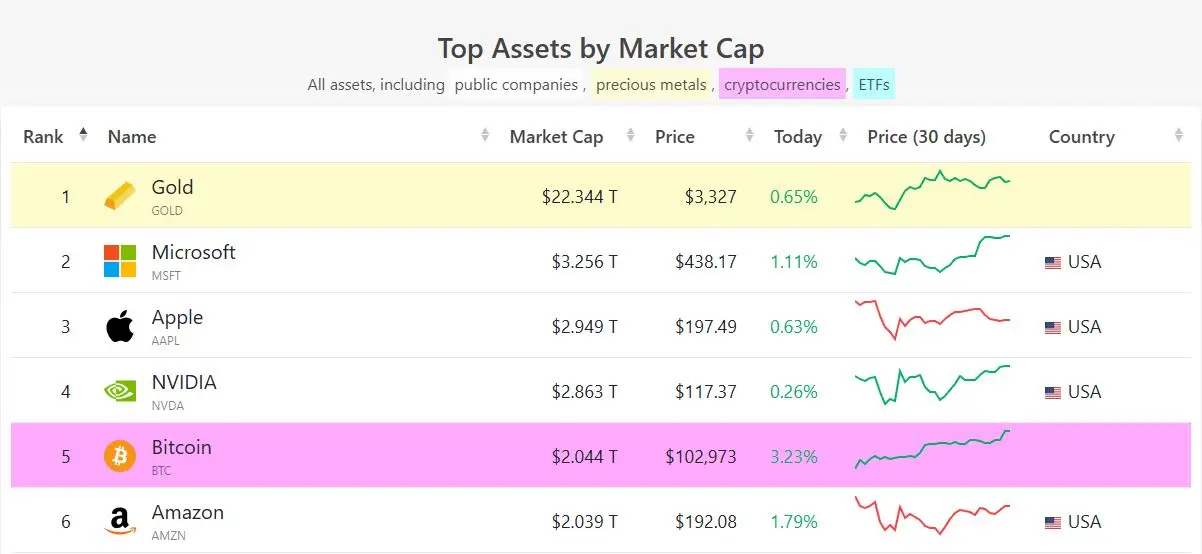1202x554 pixels.
Task: Open the Bitcoin asset link
Action: point(181,447)
